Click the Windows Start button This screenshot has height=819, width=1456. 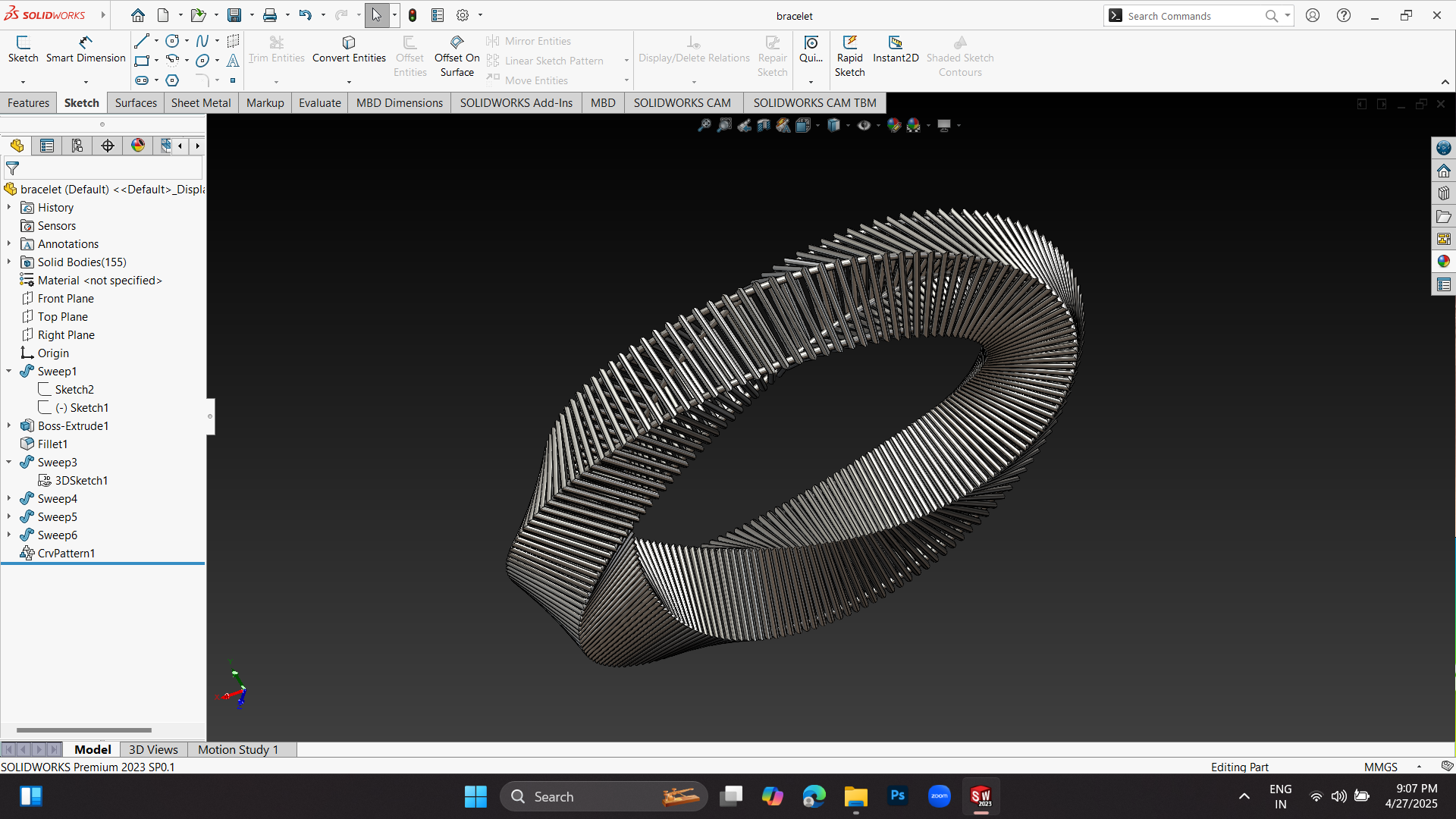pyautogui.click(x=475, y=796)
